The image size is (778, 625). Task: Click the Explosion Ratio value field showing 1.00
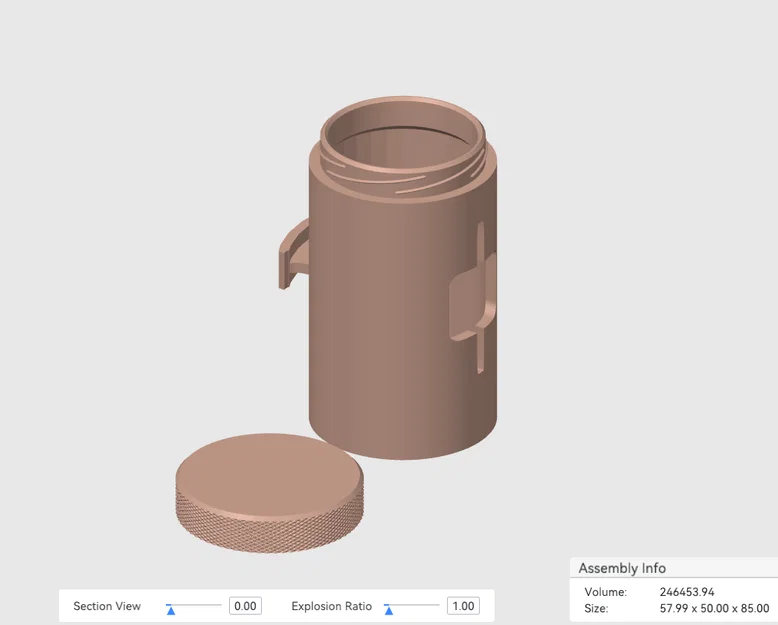[x=463, y=606]
